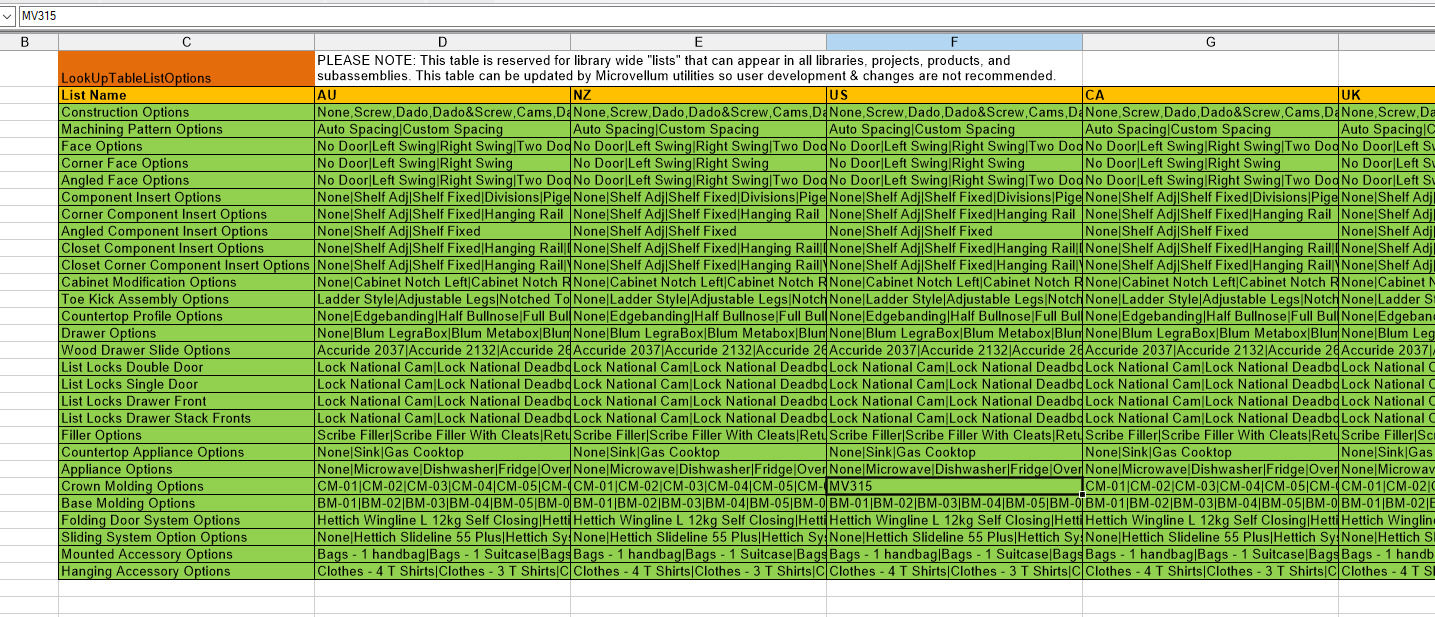Select CA column Construction Options None,Screw cell
The image size is (1435, 617).
(1210, 112)
